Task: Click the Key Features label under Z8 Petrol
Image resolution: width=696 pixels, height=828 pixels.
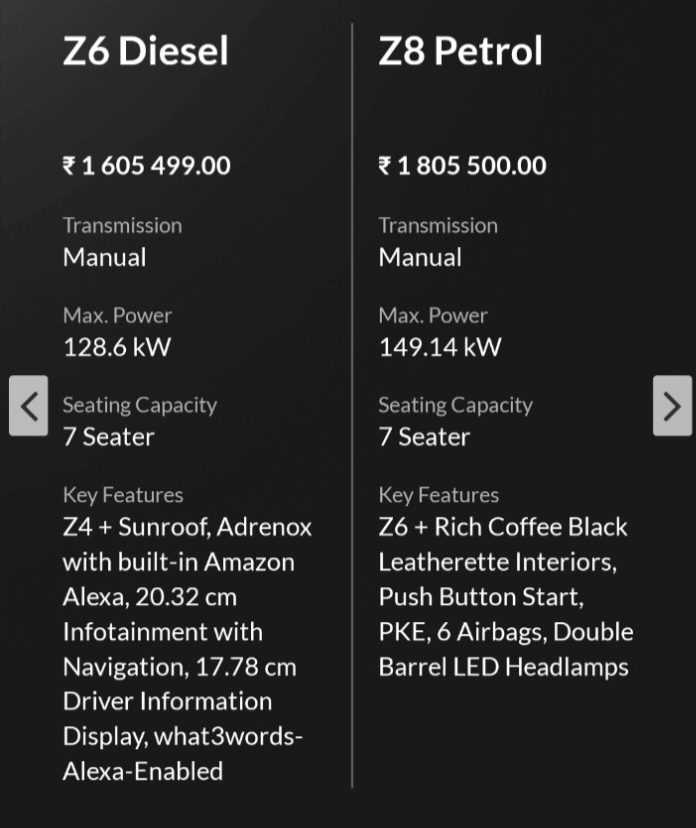Action: click(438, 496)
